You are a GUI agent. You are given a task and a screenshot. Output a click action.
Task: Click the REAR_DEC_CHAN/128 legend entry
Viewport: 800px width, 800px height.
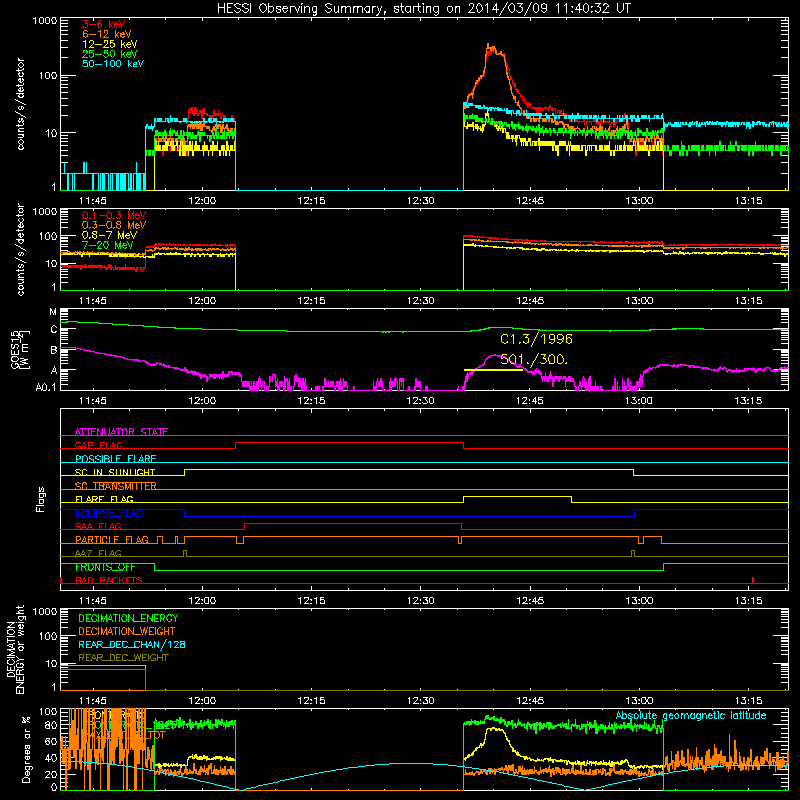pos(132,644)
